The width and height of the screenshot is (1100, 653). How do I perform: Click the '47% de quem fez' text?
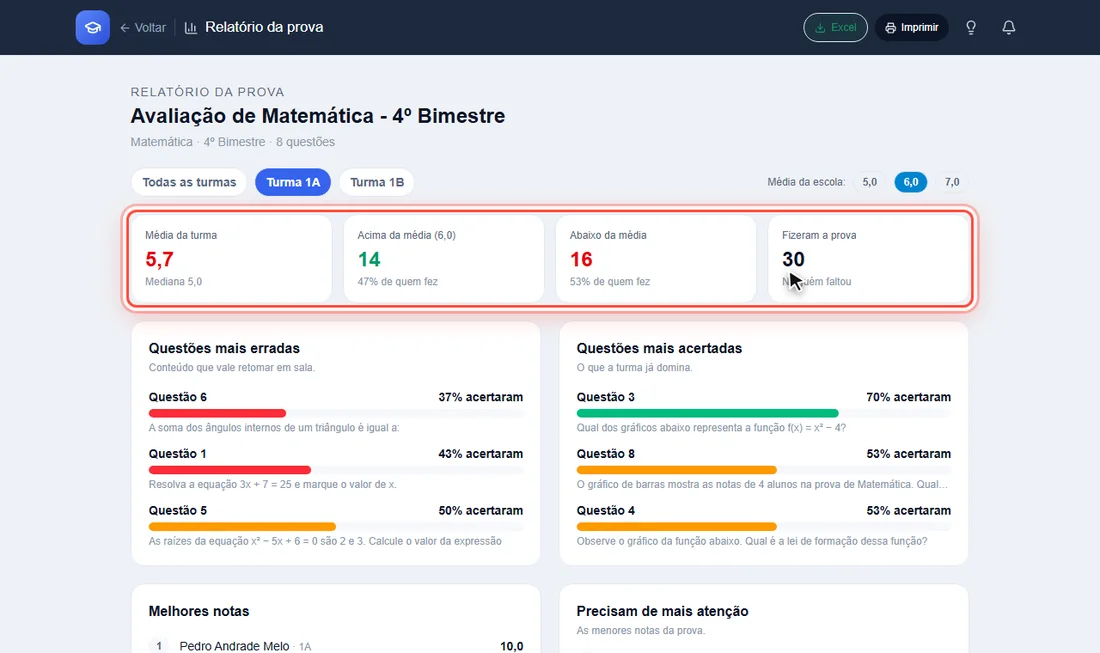(398, 282)
